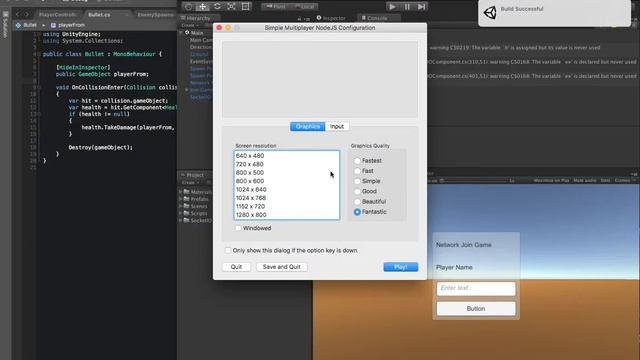Click the playerFrom member icon in breadcrumb

tap(53, 25)
